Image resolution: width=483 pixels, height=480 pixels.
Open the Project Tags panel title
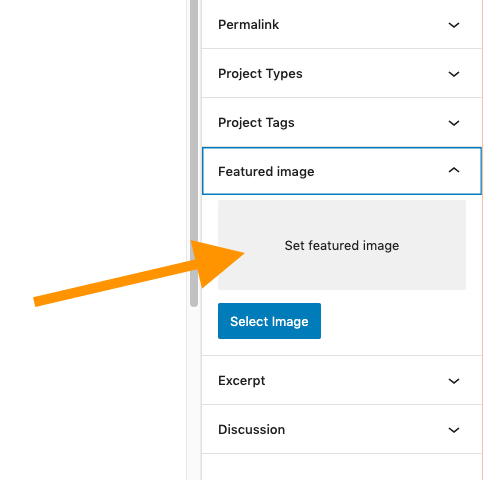pyautogui.click(x=256, y=123)
